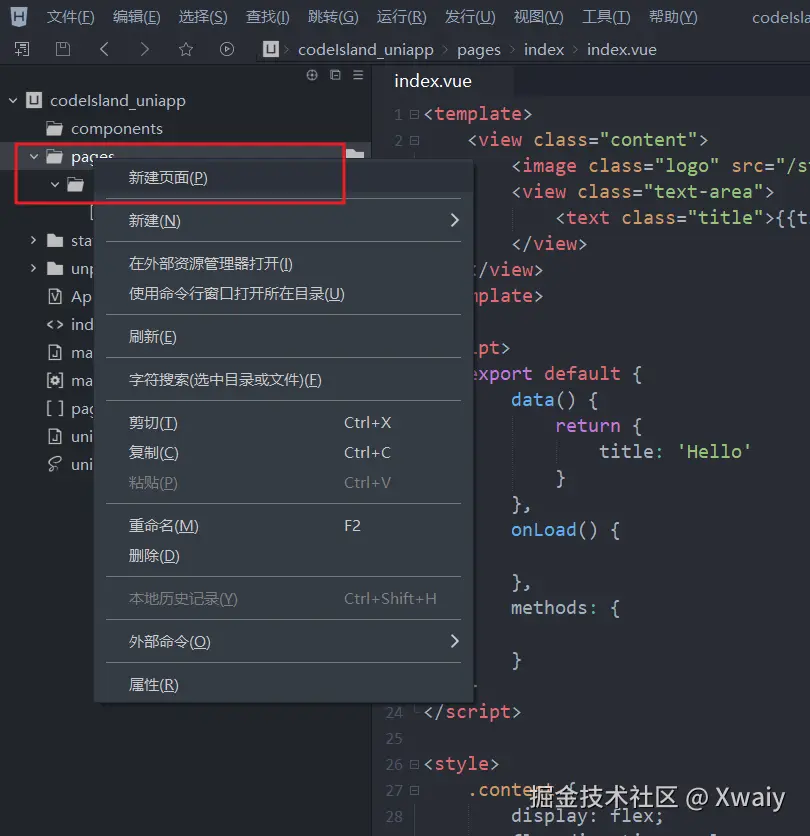Choose 使用命令行窗口打开所在目录(U)
The width and height of the screenshot is (810, 836).
(283, 293)
